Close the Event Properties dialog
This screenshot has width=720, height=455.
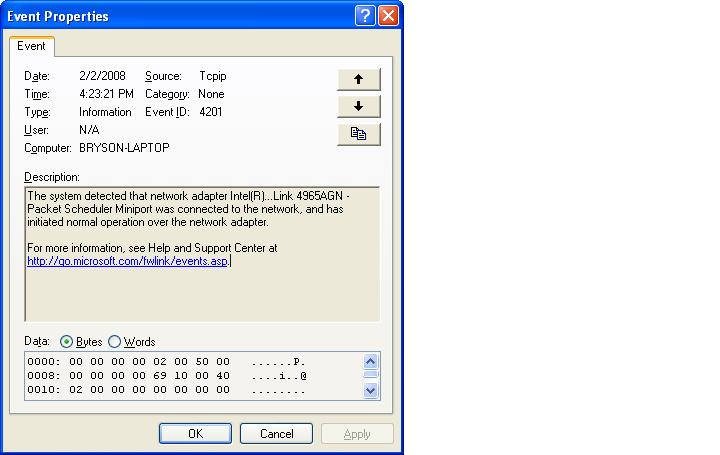click(x=388, y=16)
